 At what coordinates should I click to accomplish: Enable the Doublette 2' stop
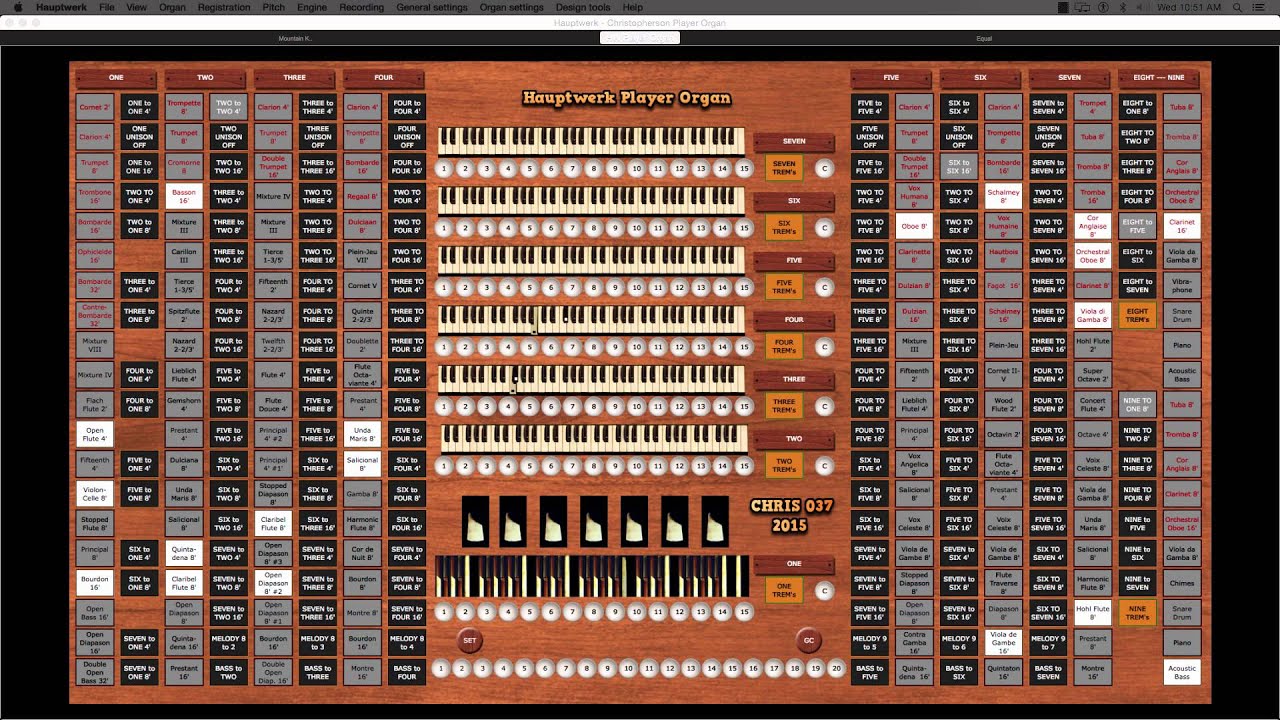coord(362,344)
